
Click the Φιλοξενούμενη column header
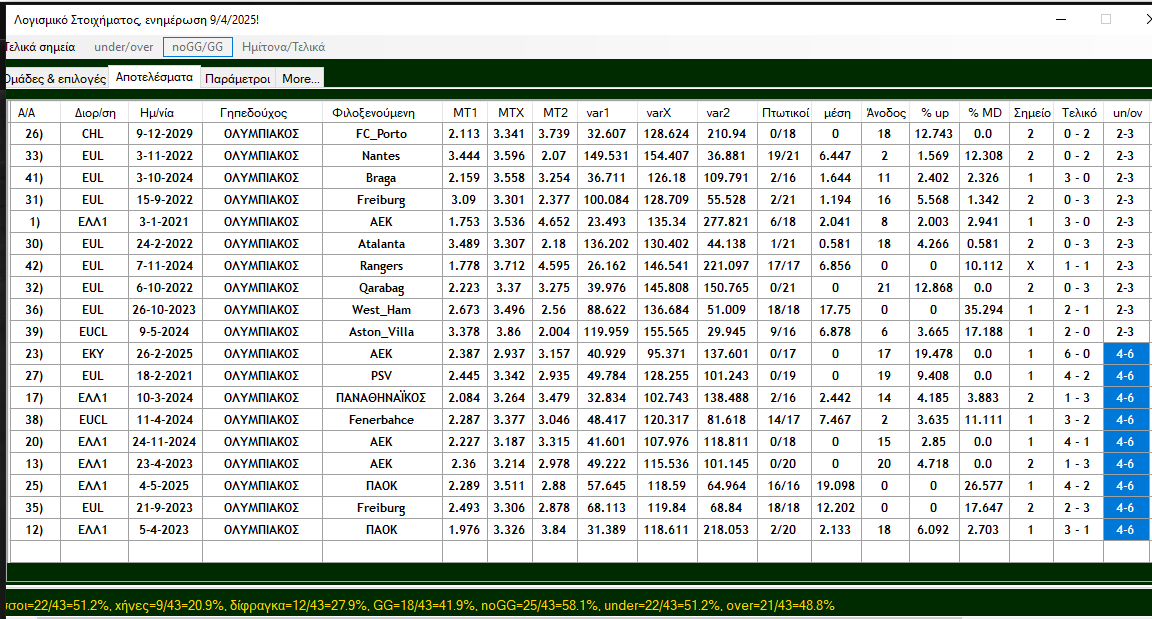point(382,113)
